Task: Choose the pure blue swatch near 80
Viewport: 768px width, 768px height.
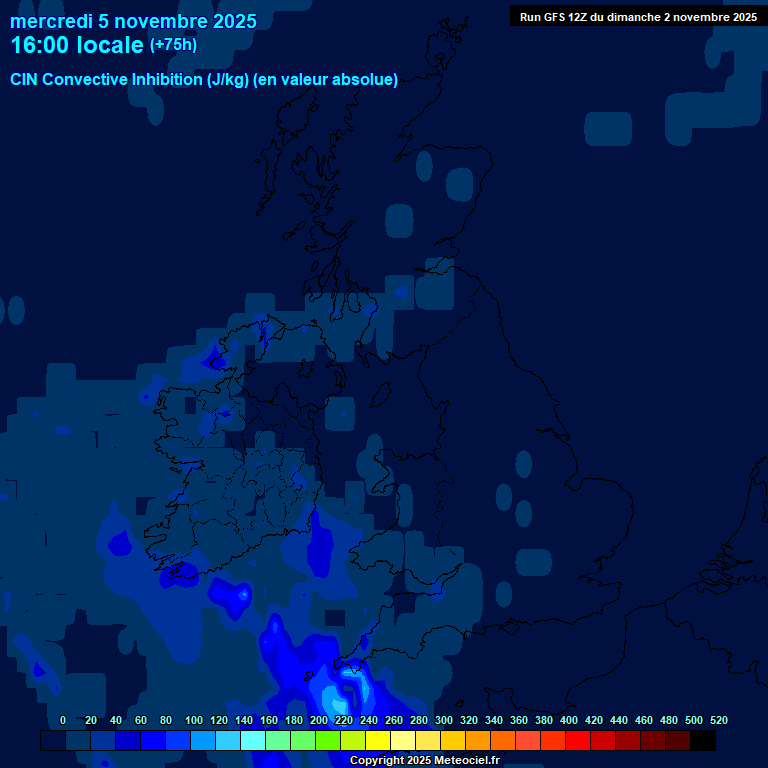Action: (x=153, y=741)
